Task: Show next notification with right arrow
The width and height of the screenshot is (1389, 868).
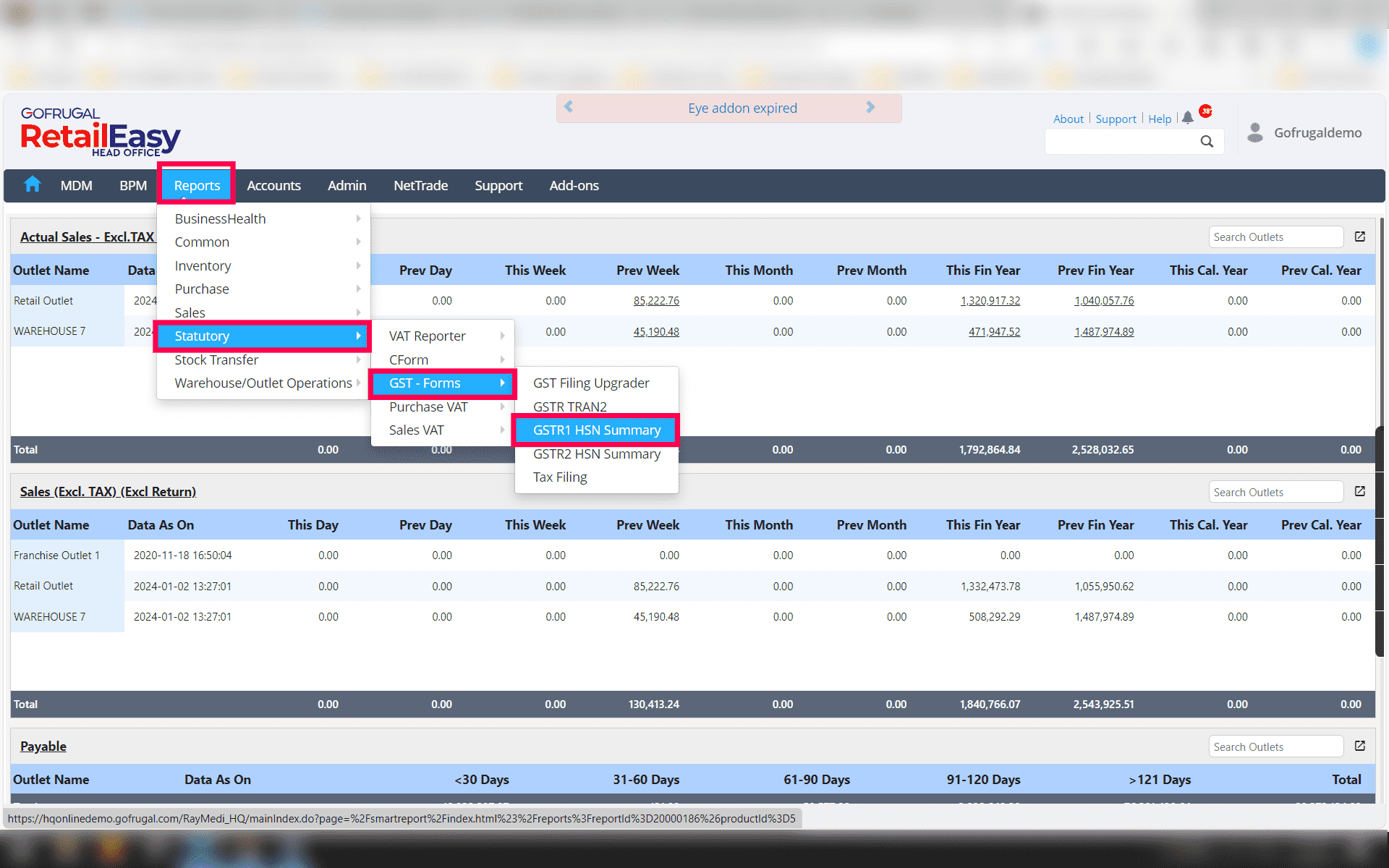Action: click(870, 107)
